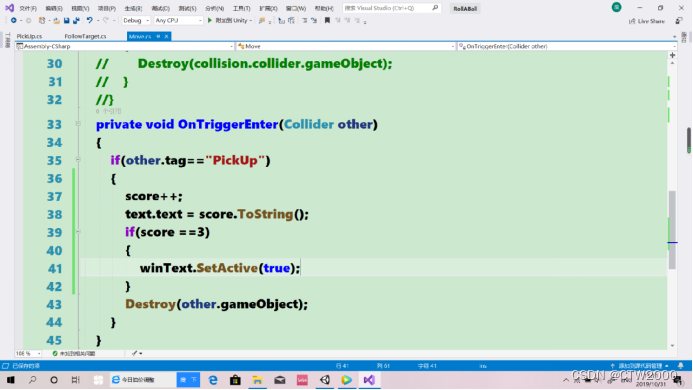693x390 pixels.
Task: Click the redo arrow icon
Action: click(106, 20)
